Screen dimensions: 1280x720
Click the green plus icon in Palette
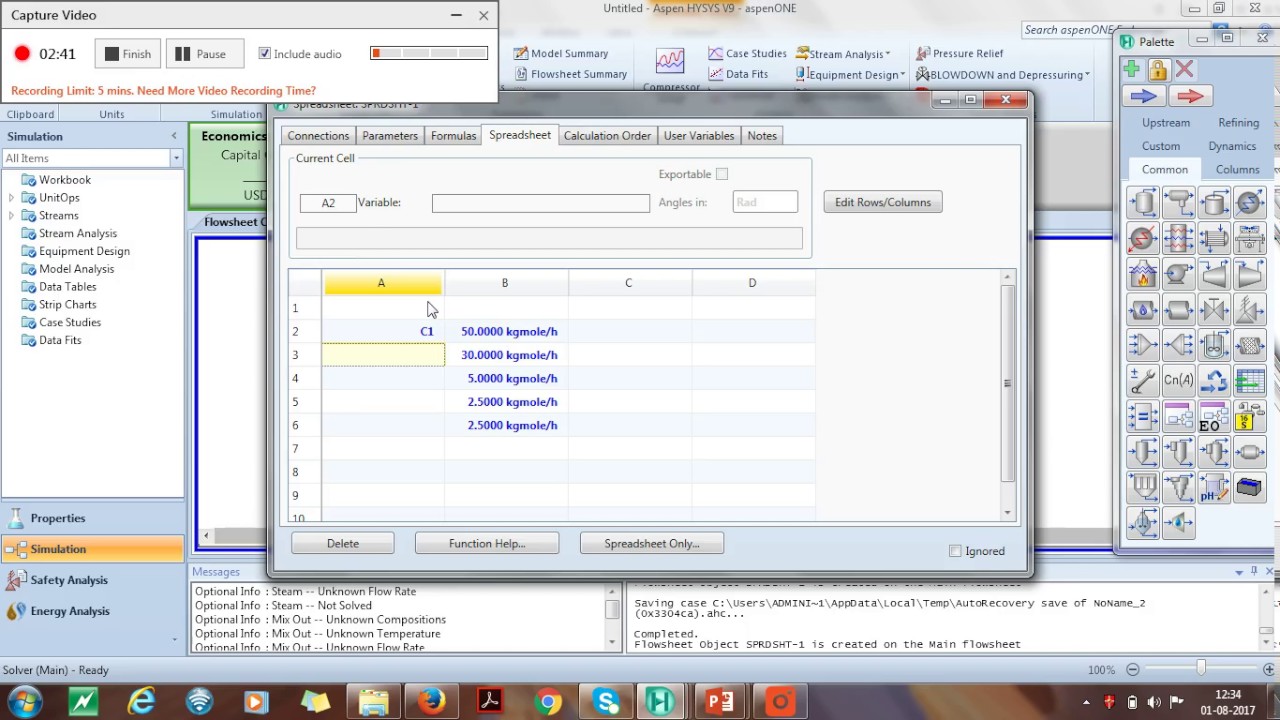[x=1132, y=69]
